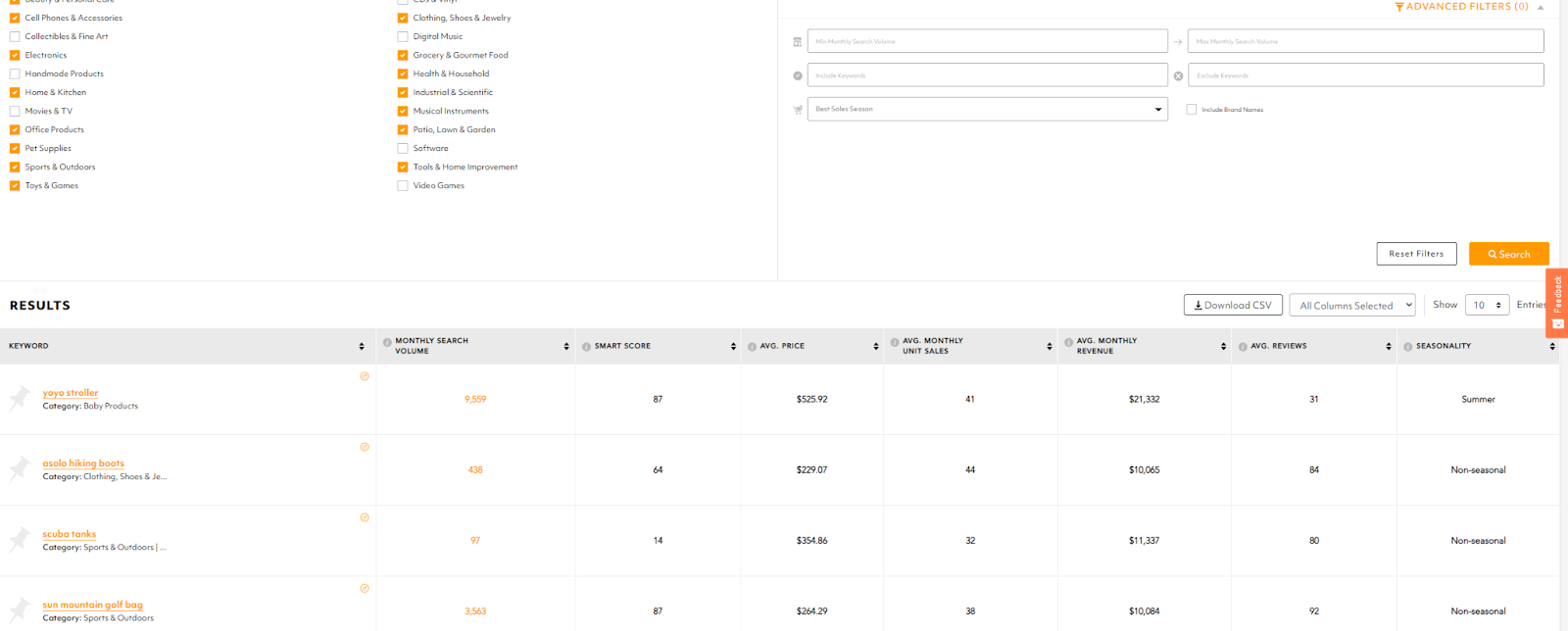The height and width of the screenshot is (631, 1568).
Task: Uncheck Pet Supplies category
Action: coord(15,148)
